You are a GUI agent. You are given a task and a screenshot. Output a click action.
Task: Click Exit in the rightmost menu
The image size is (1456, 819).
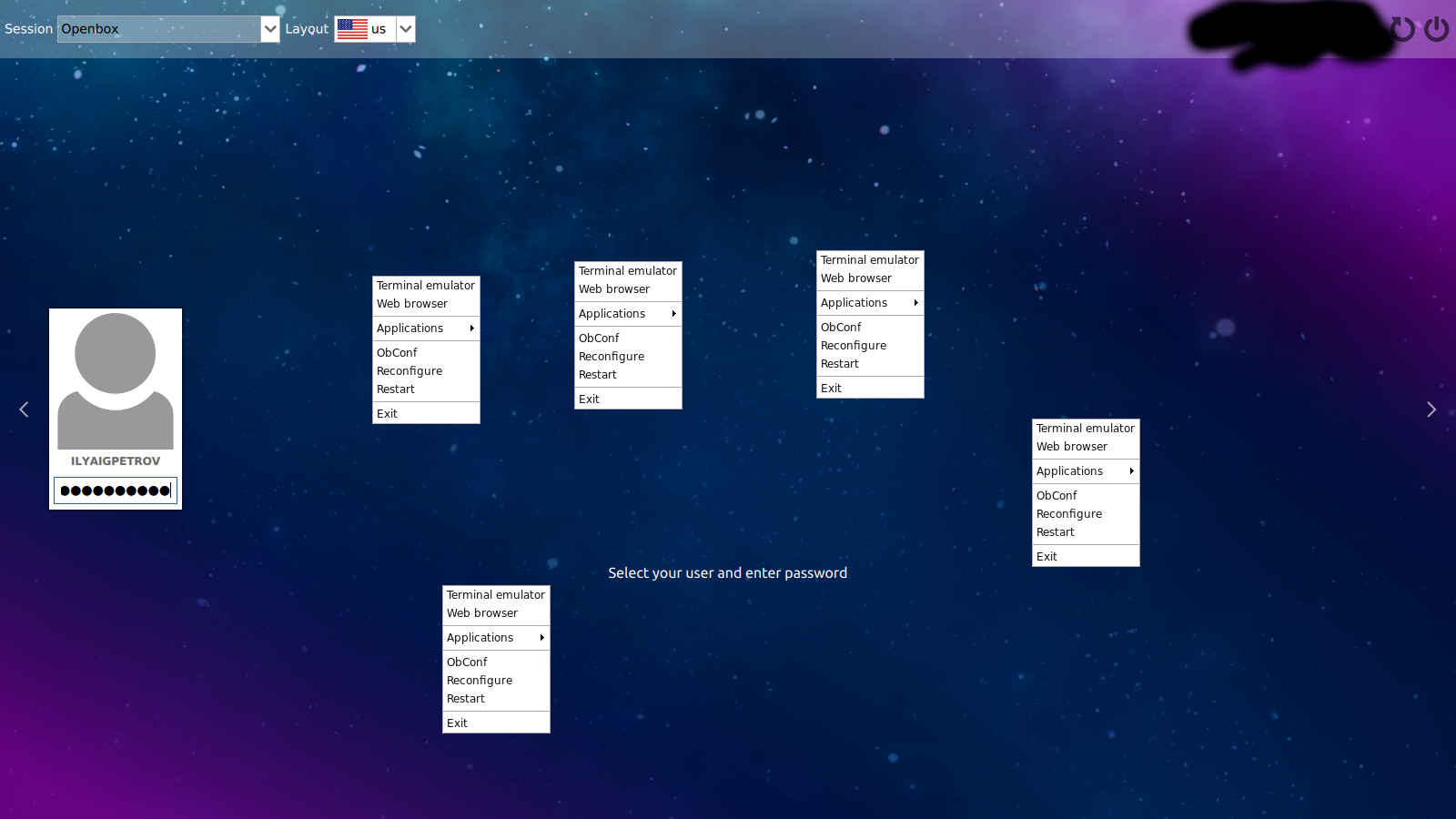click(x=1046, y=557)
